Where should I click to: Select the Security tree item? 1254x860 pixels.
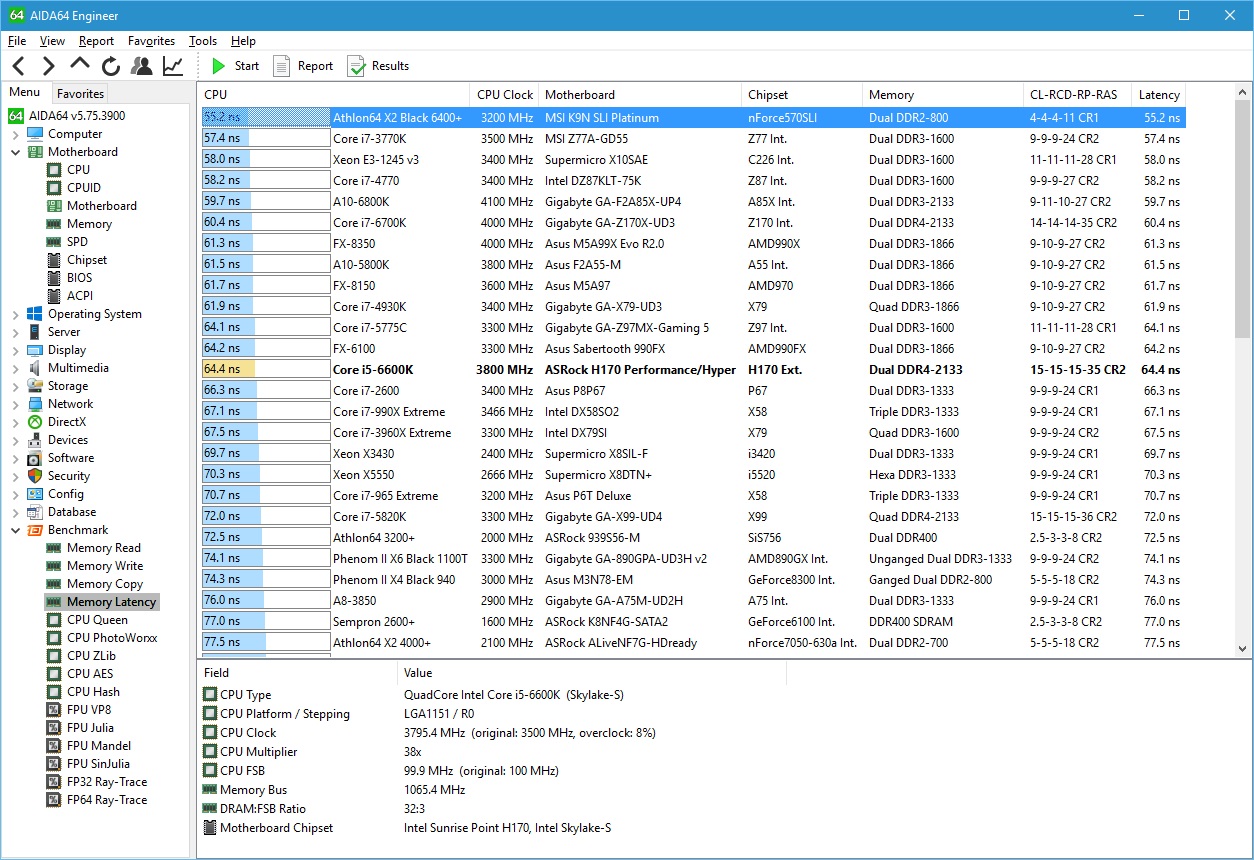(68, 476)
